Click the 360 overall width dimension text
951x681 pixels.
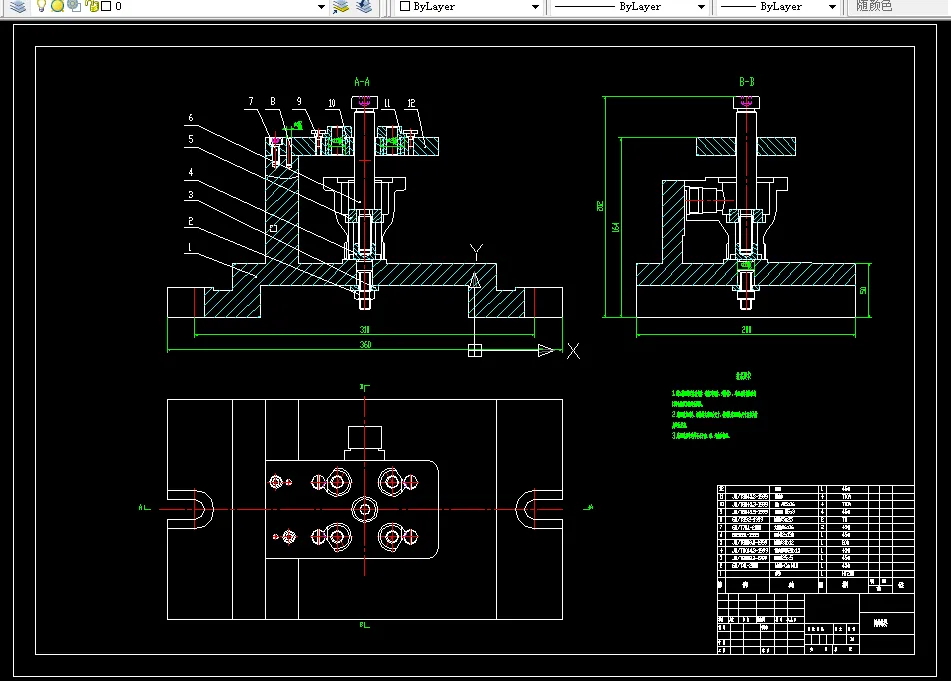point(365,345)
